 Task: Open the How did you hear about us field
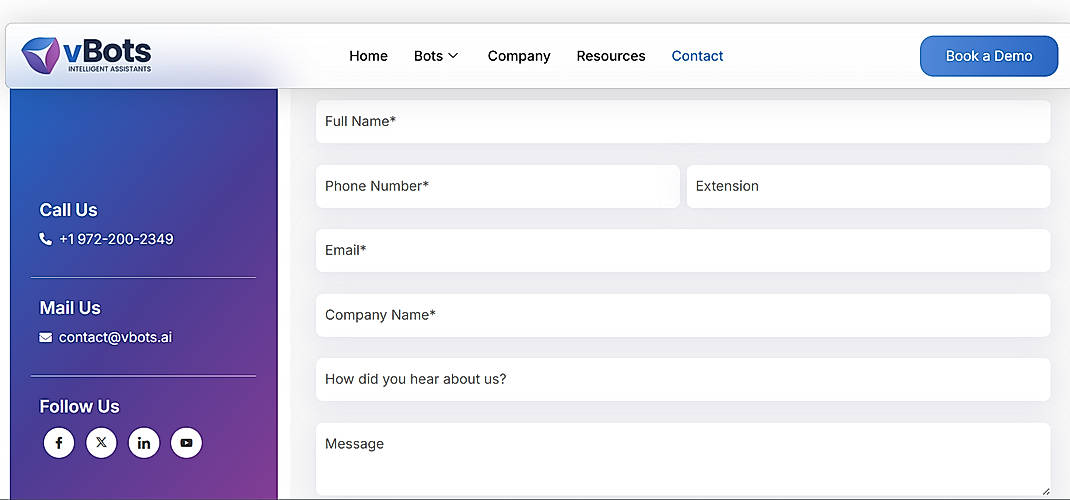(x=682, y=379)
